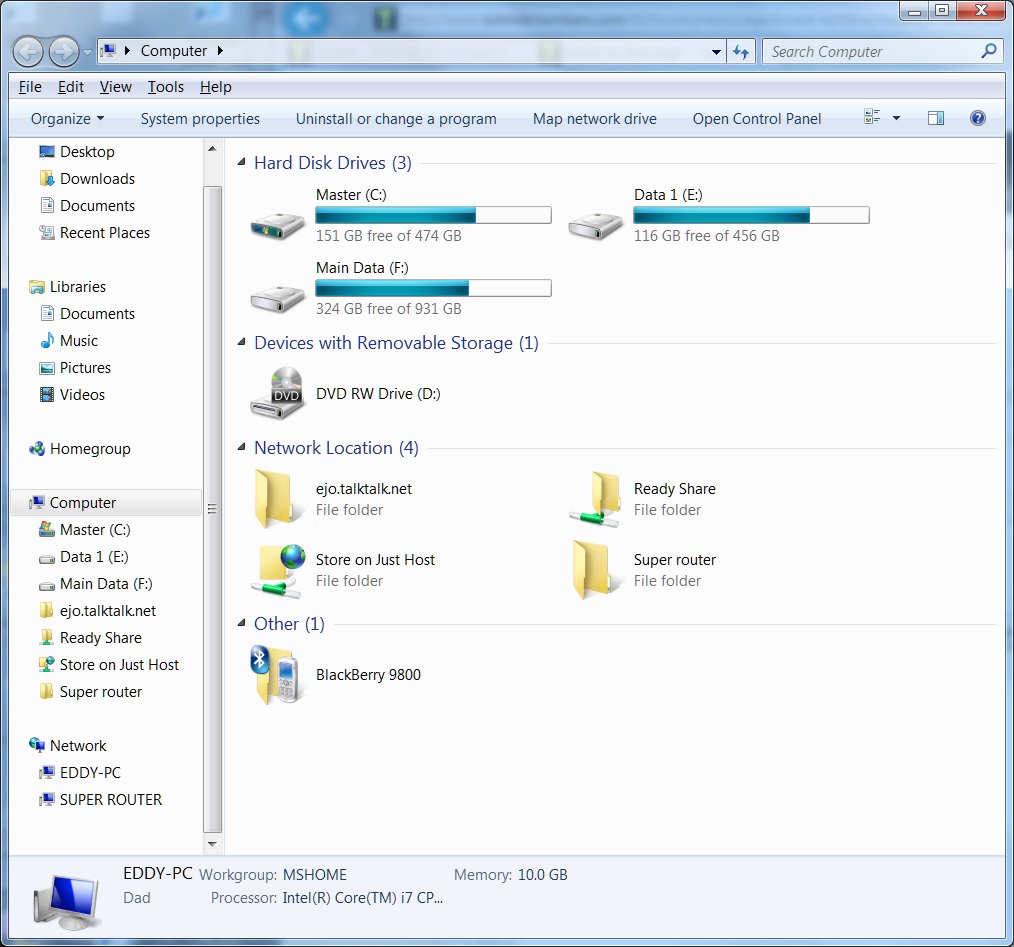This screenshot has height=947, width=1014.
Task: Open the DVD RW Drive (D:)
Action: (277, 392)
